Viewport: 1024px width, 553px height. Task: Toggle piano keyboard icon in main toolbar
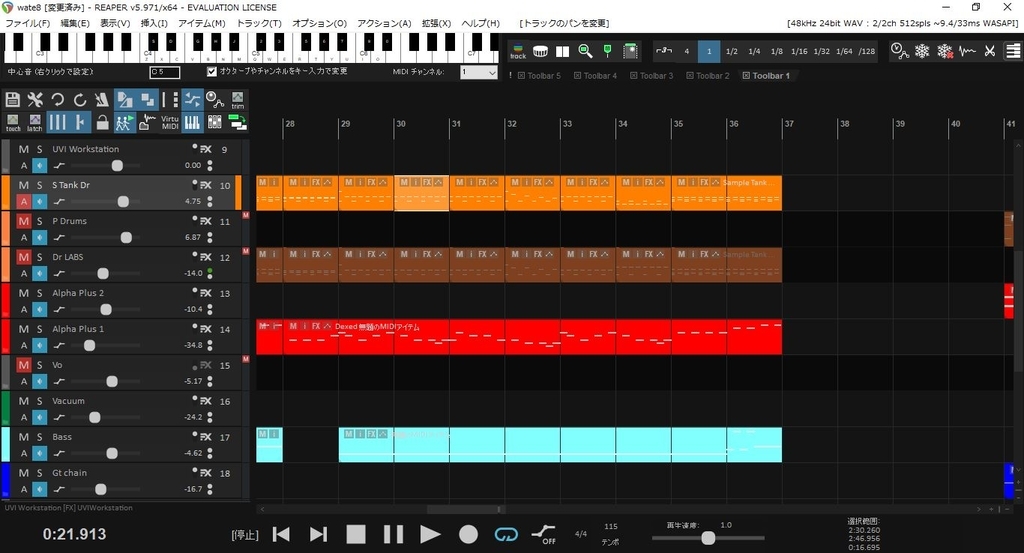tap(192, 122)
